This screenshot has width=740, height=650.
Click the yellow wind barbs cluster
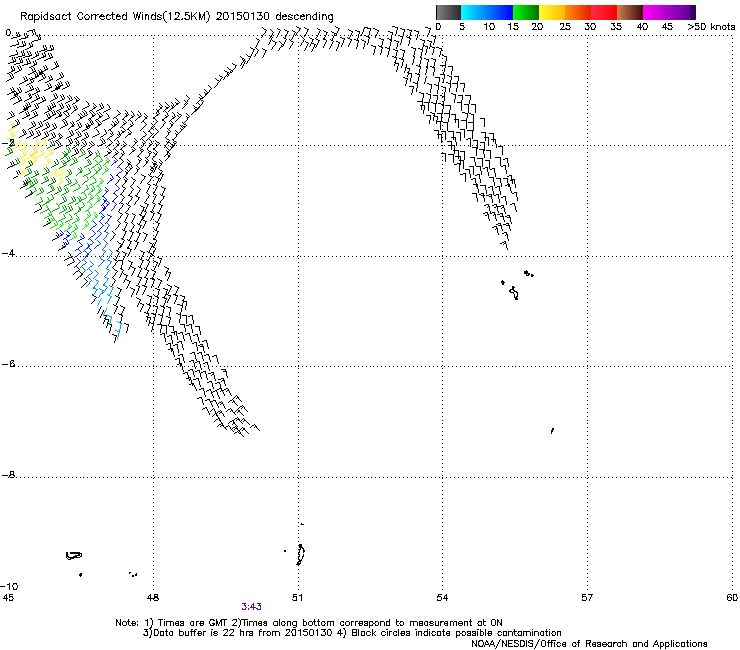(35, 156)
